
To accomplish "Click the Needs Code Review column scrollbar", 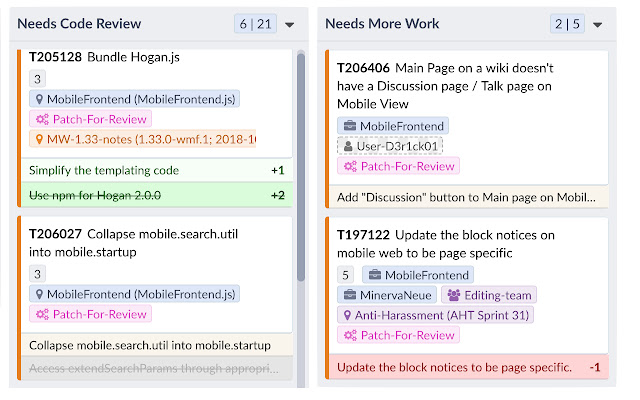I will pyautogui.click(x=301, y=167).
